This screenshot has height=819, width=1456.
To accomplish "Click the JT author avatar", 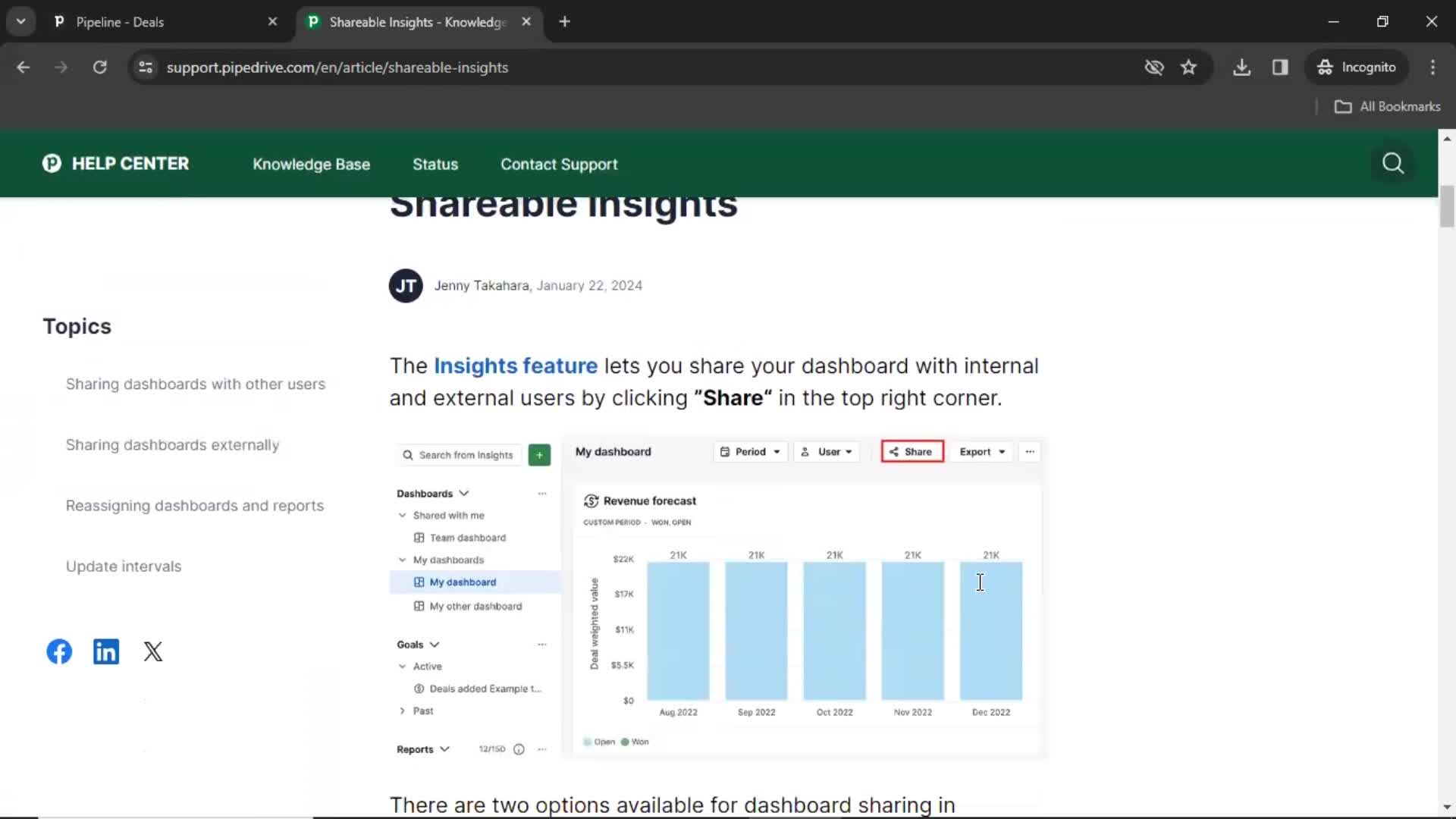I will (406, 285).
